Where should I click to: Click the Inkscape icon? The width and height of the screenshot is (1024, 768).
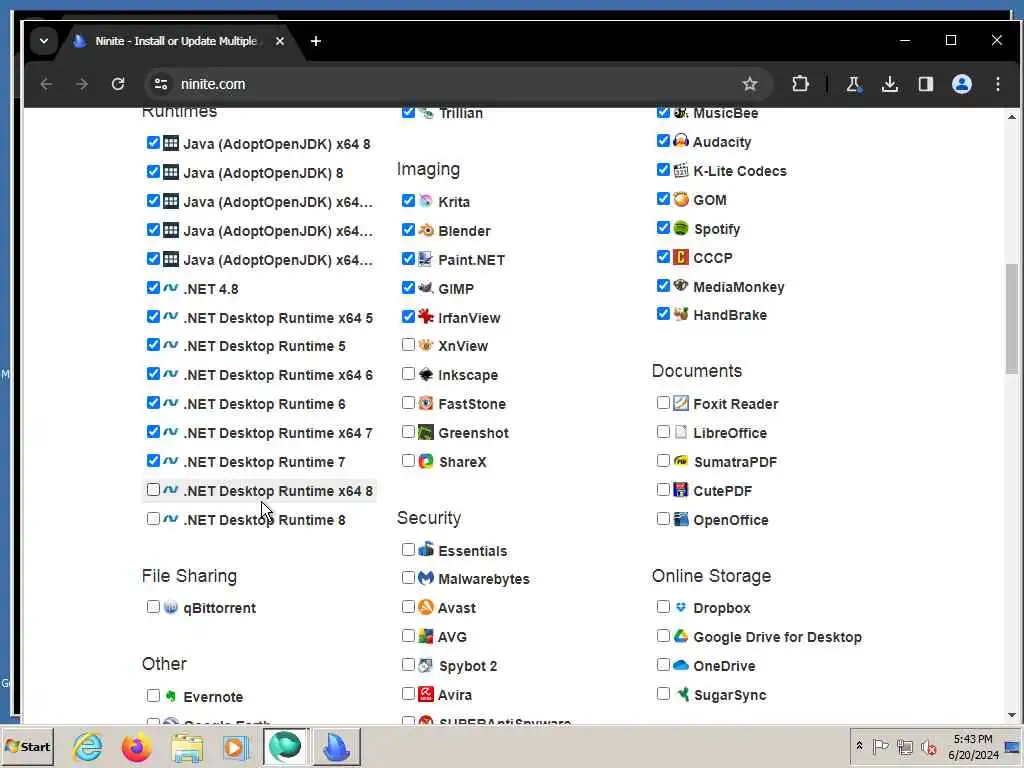click(x=426, y=374)
